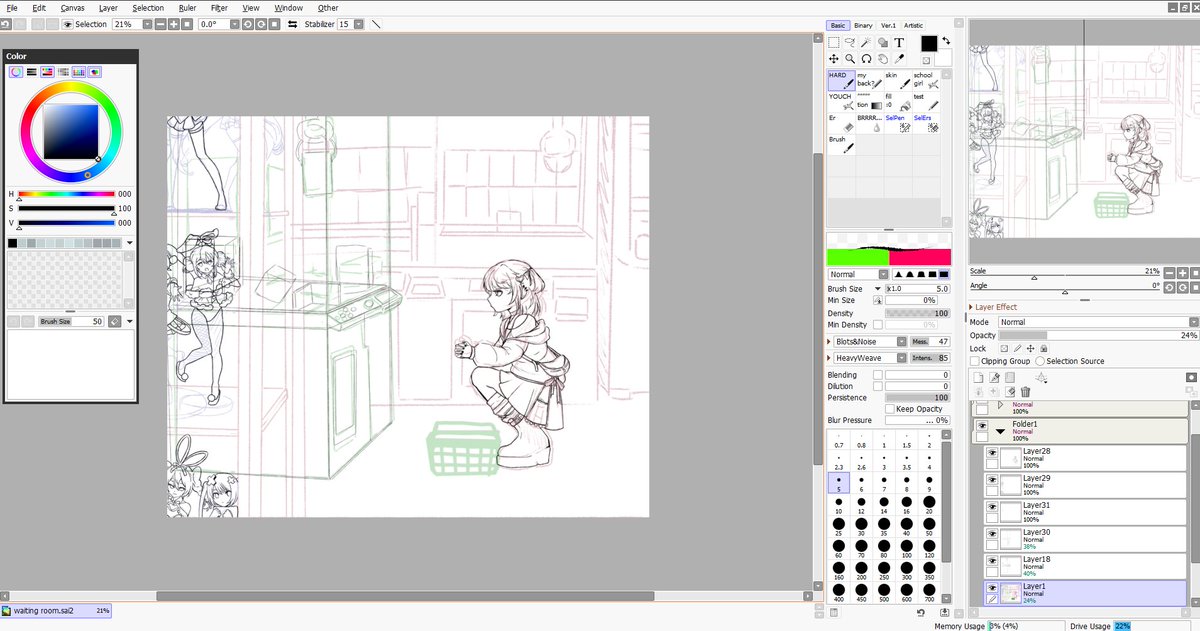1200x631 pixels.
Task: Toggle the transparent color button
Action: 926,60
